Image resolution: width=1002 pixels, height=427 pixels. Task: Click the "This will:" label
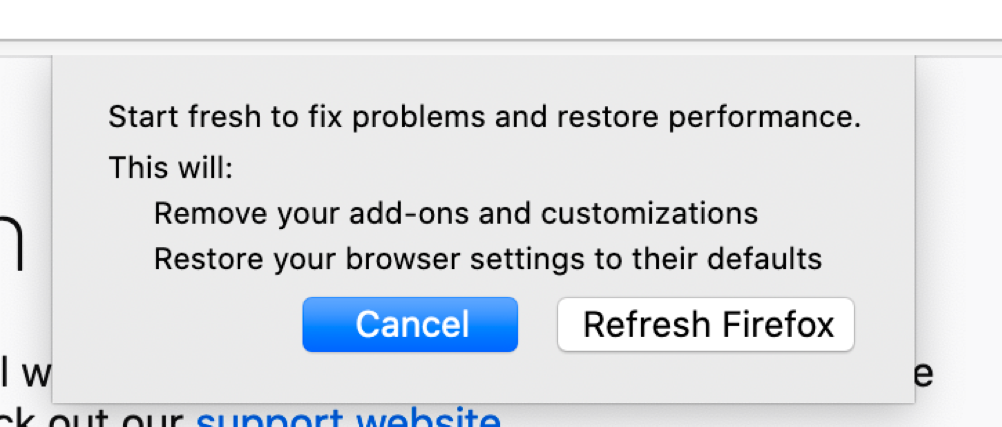tap(170, 167)
